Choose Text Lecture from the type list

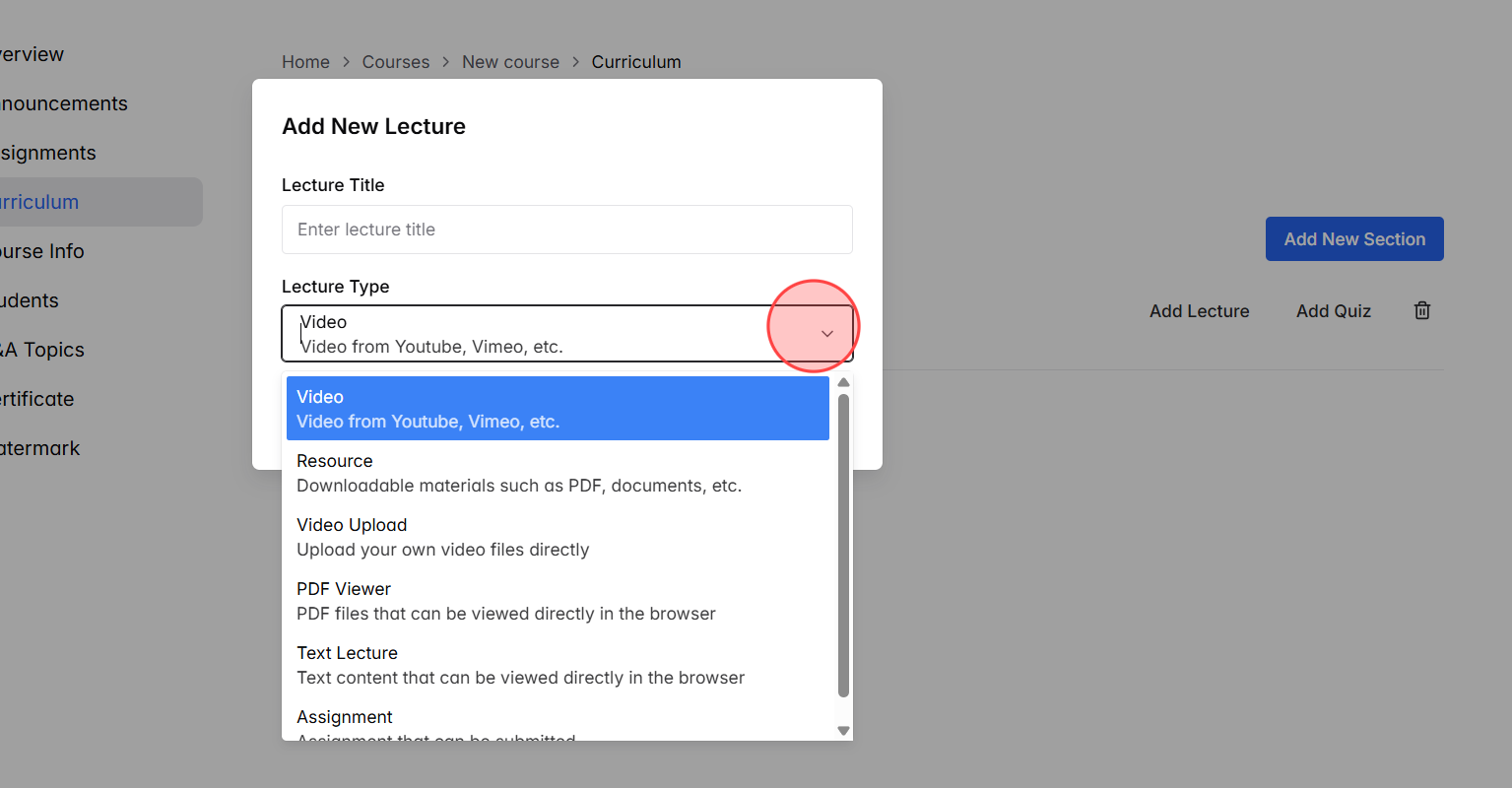[x=558, y=664]
